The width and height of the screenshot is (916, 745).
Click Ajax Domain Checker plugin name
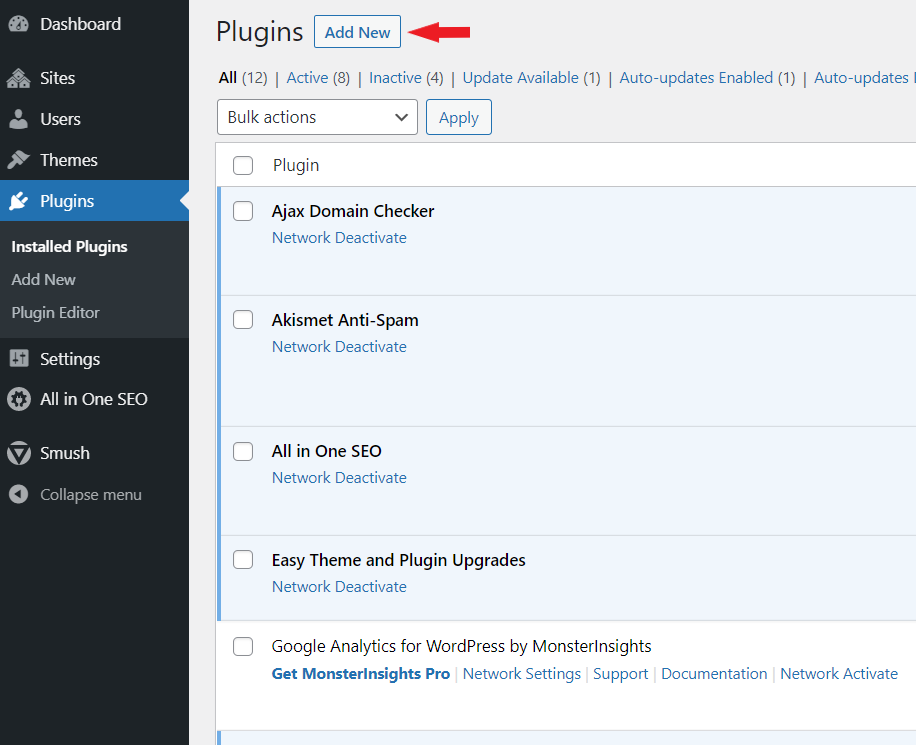(353, 211)
